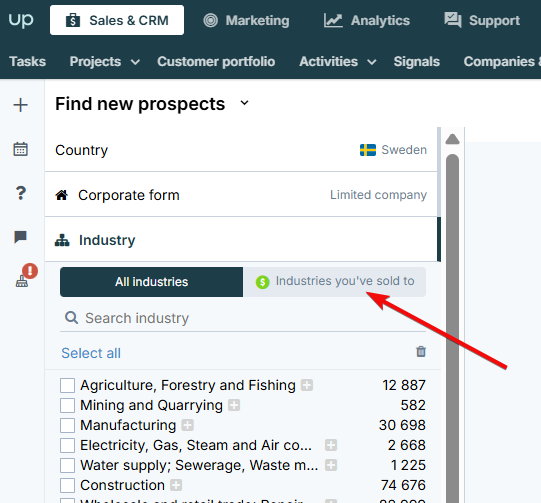The width and height of the screenshot is (541, 503).
Task: Click the briefcase icon on Sales & CRM
Action: click(x=73, y=20)
